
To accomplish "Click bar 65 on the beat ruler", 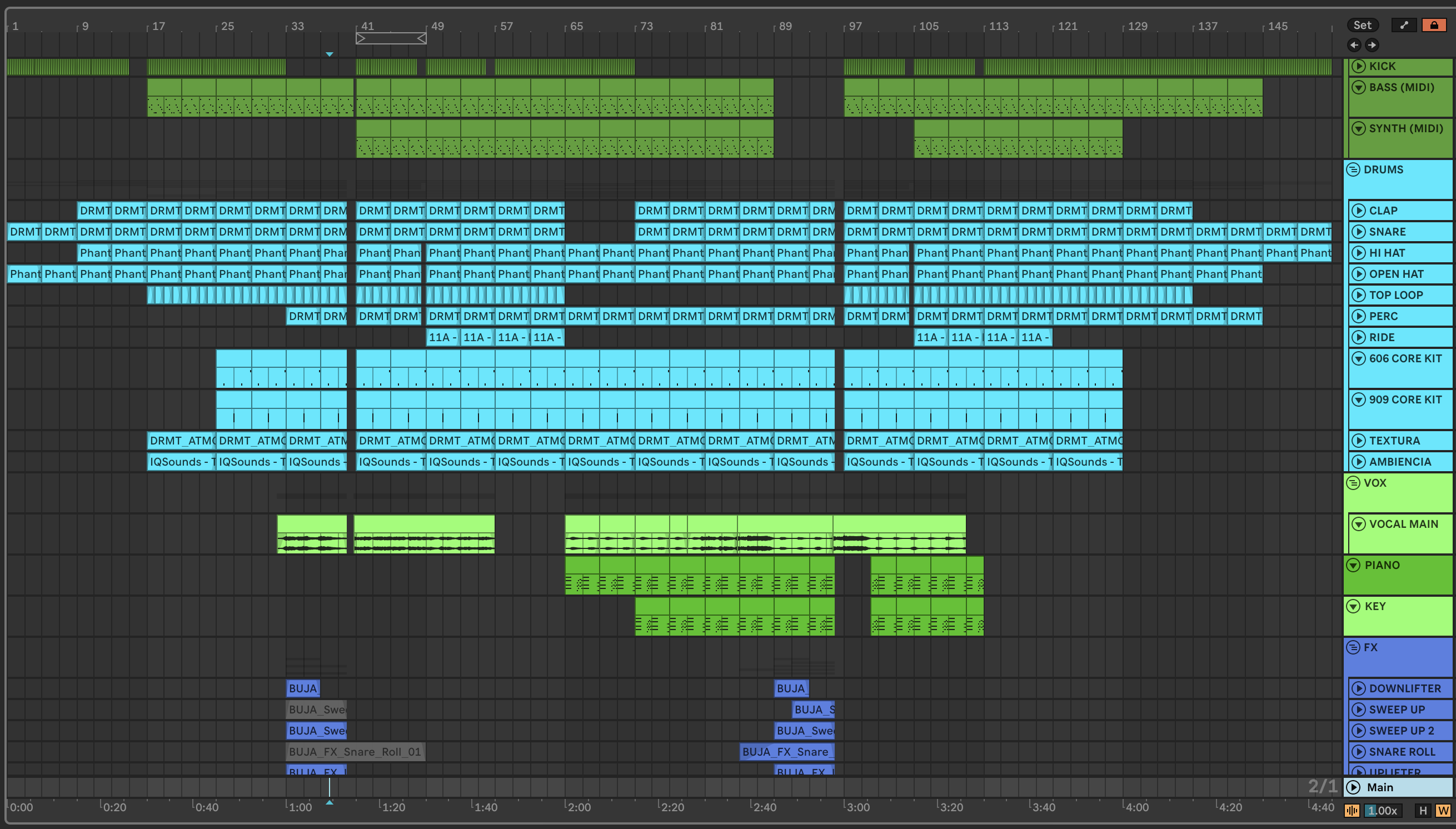I will 576,26.
